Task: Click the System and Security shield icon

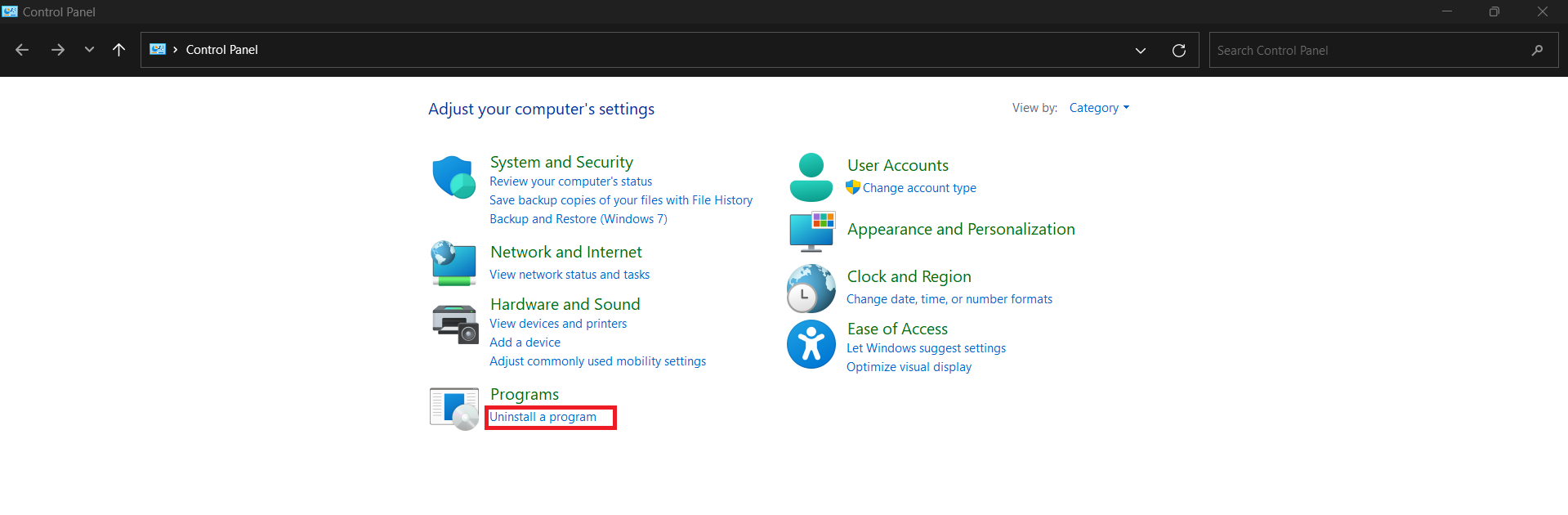Action: click(x=454, y=177)
